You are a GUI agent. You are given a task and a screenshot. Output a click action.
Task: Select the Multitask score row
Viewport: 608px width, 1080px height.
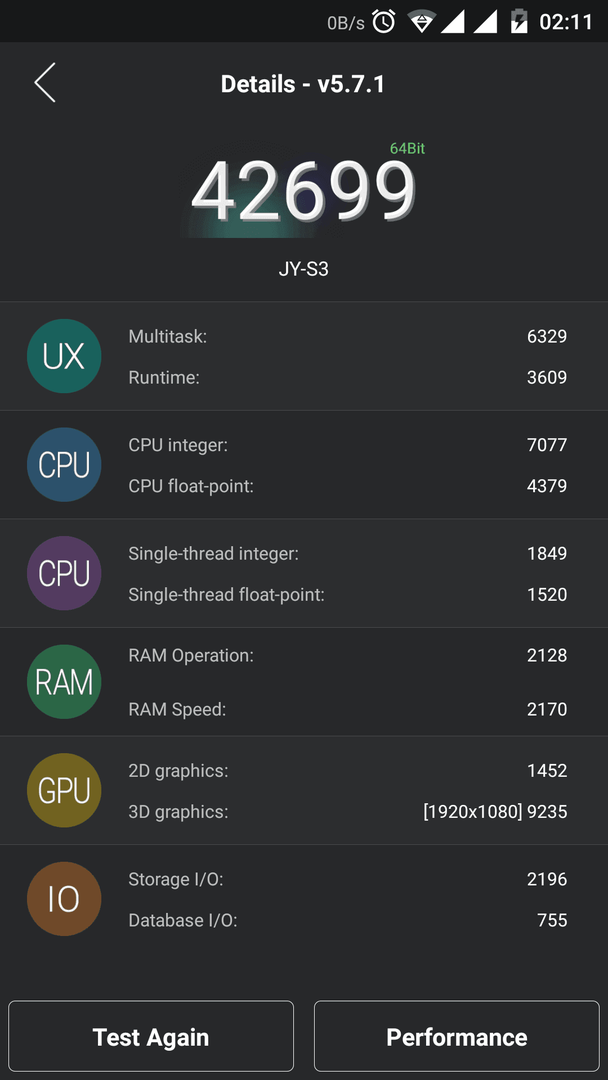pos(348,336)
